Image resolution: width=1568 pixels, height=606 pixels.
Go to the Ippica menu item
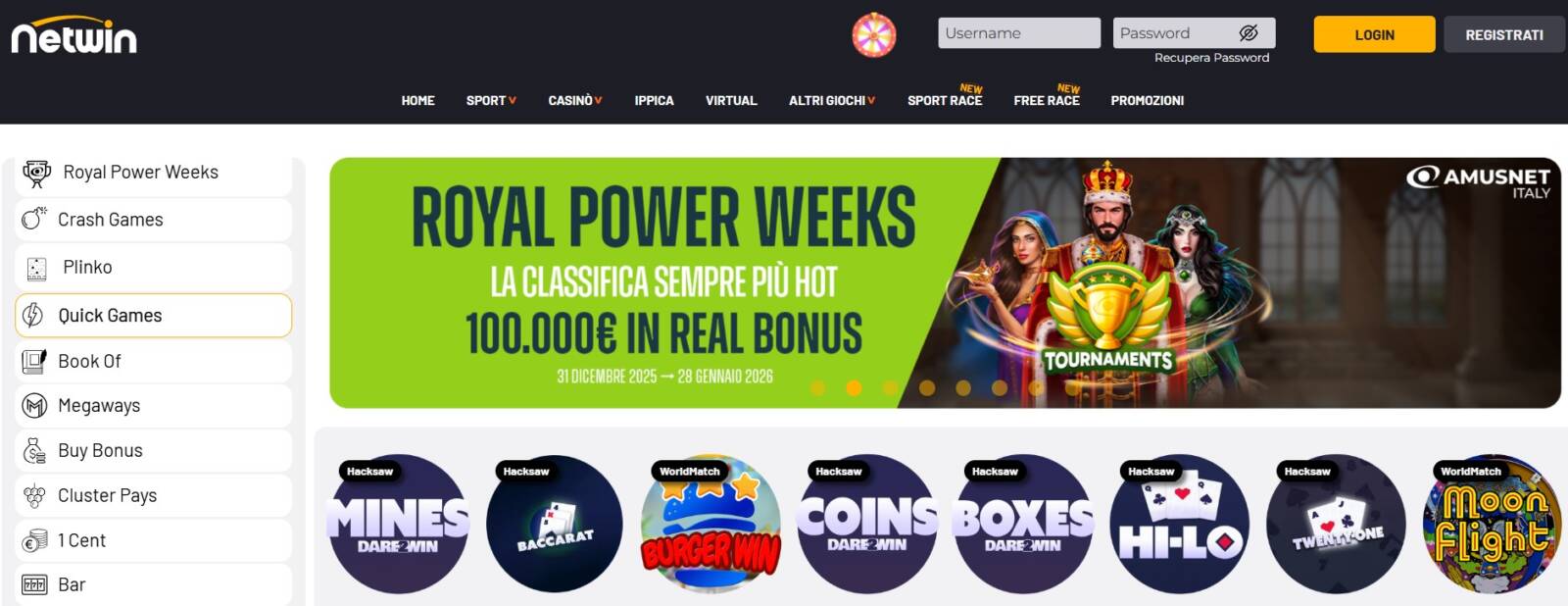point(654,100)
